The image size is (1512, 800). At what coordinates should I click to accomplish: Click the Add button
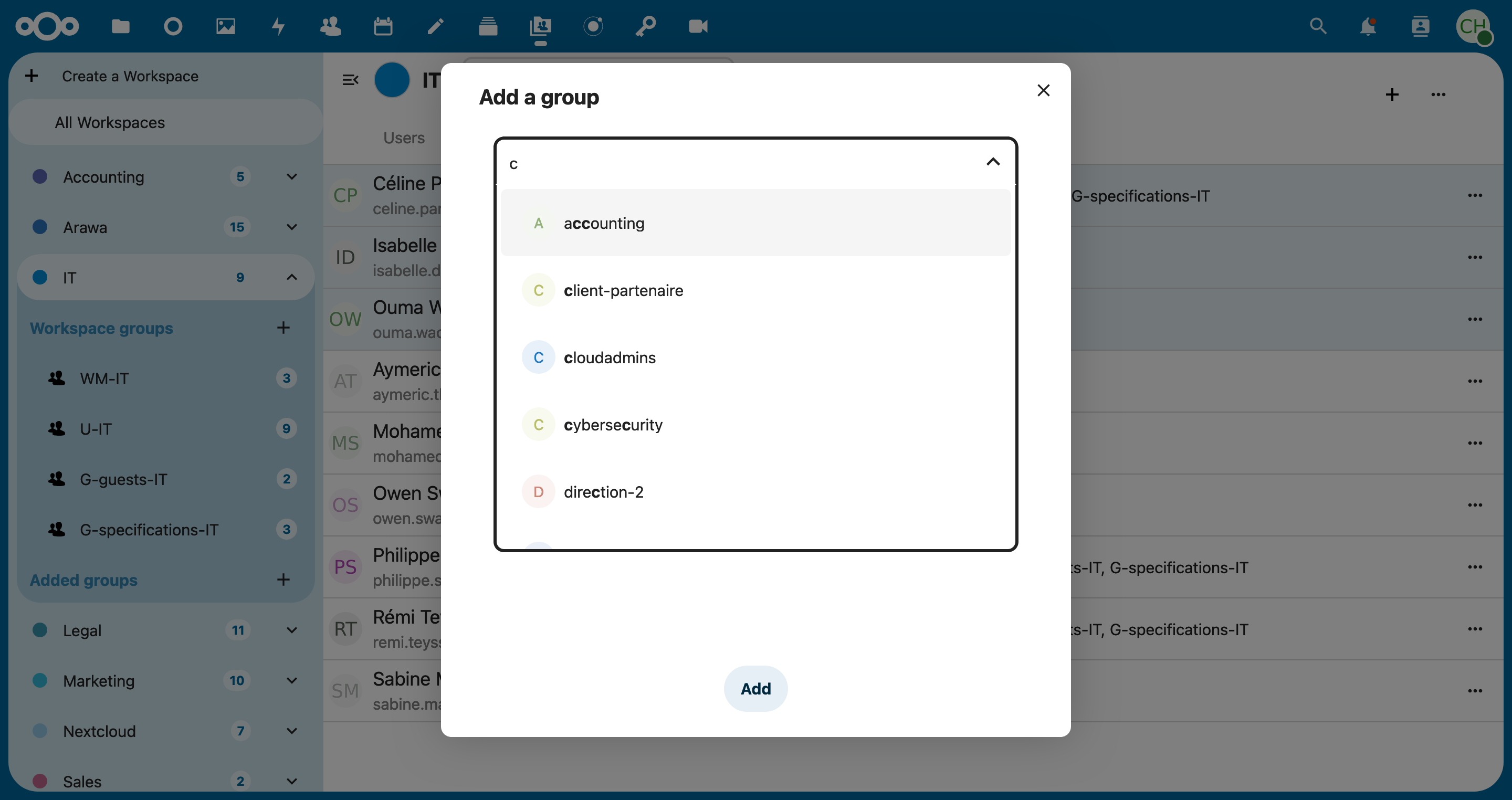click(x=755, y=689)
